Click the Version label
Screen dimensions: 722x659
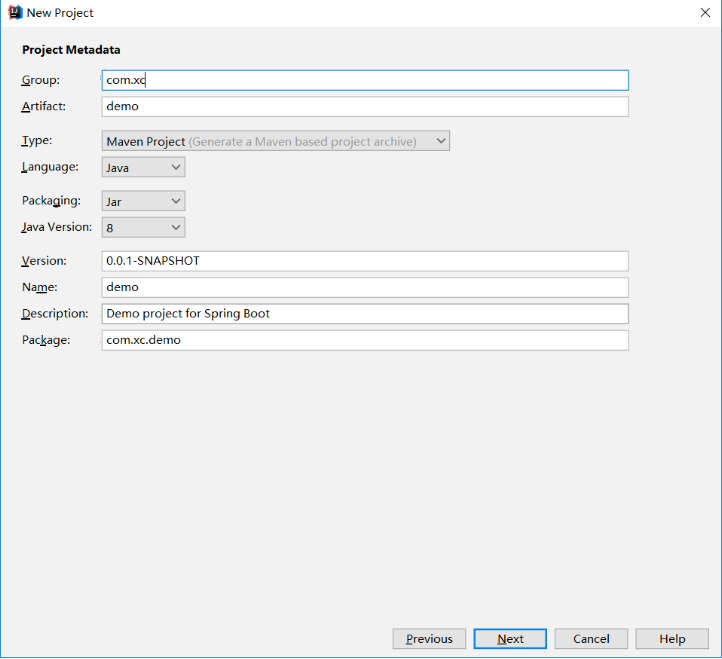tap(44, 261)
